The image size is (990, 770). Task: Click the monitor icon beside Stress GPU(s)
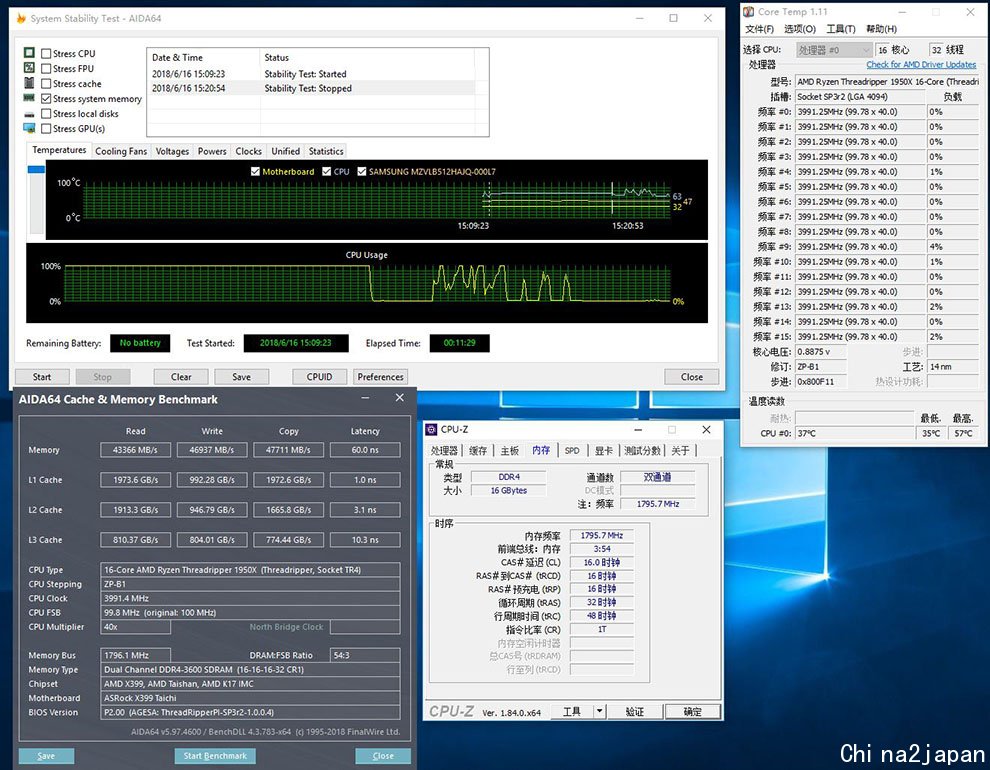tap(29, 129)
